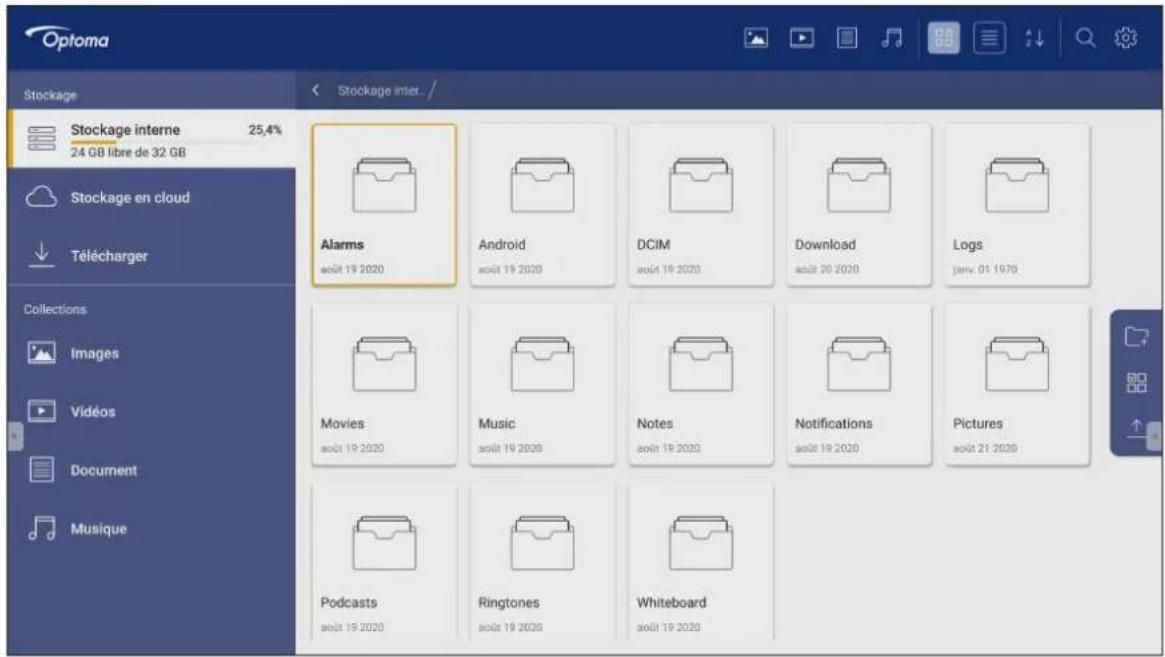Click the document filter icon in top toolbar
1165x657 pixels.
pos(846,38)
